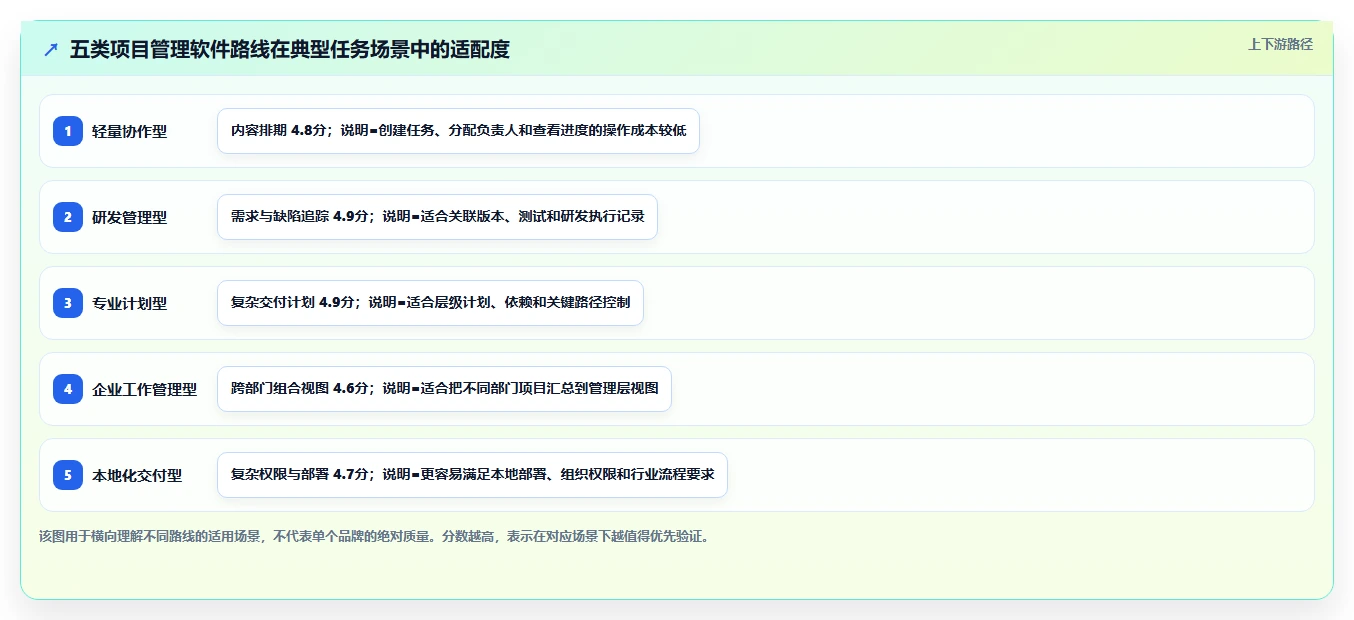Select the number 2 badge
This screenshot has width=1354, height=620.
click(x=68, y=217)
